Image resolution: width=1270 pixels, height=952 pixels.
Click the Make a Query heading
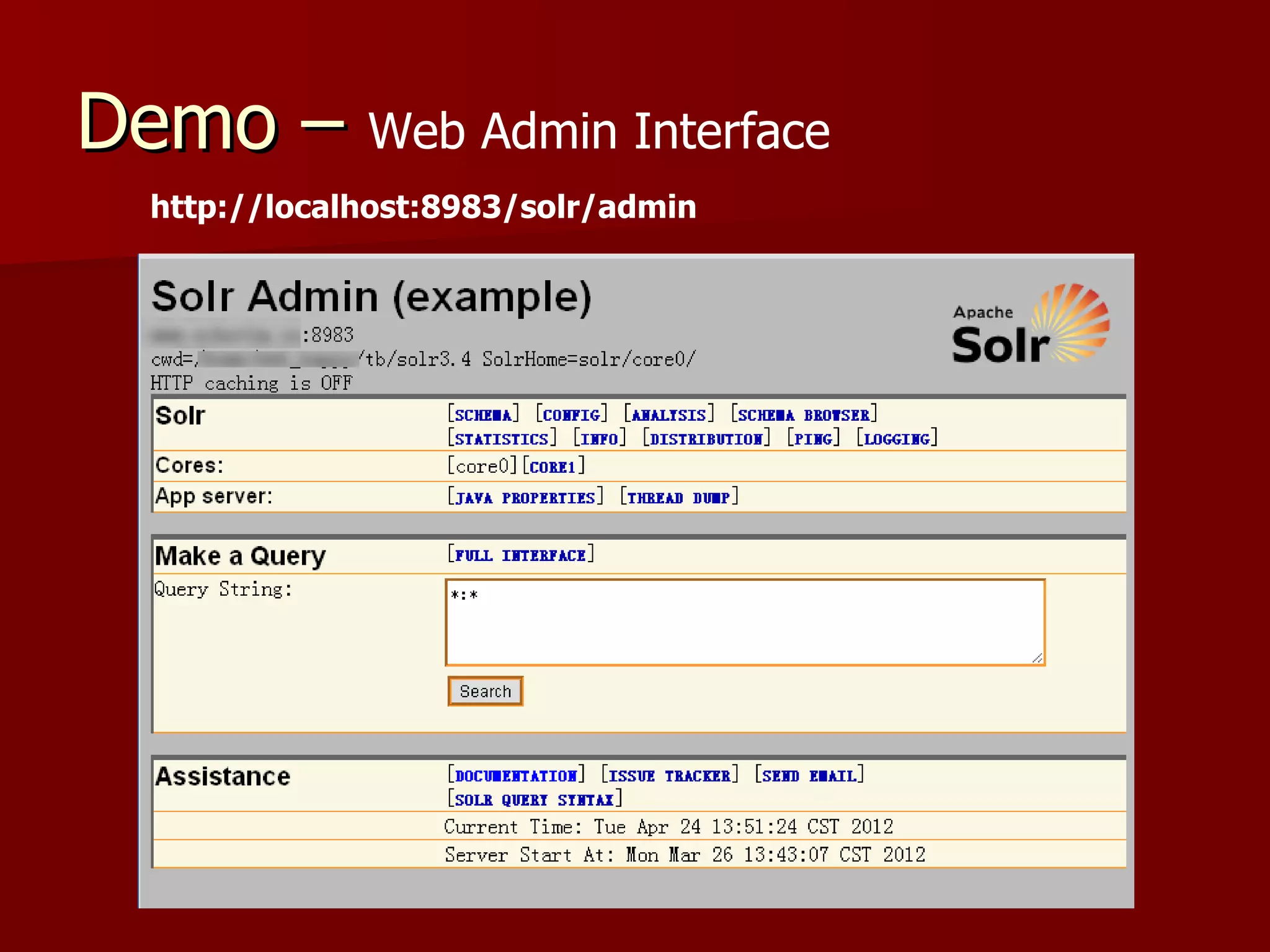(x=240, y=556)
